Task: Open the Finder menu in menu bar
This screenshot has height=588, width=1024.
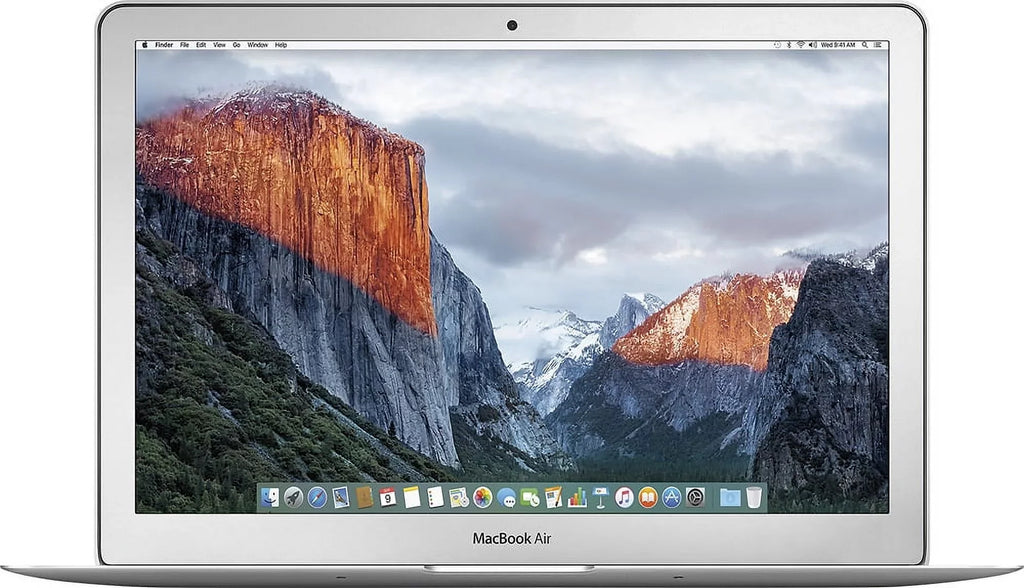Action: [x=164, y=45]
